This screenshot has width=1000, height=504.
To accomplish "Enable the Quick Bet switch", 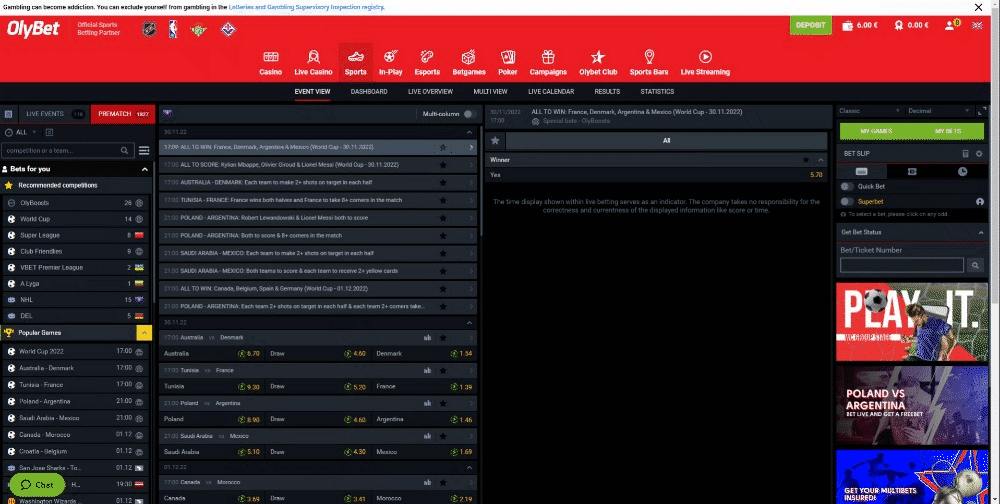I will [x=847, y=186].
